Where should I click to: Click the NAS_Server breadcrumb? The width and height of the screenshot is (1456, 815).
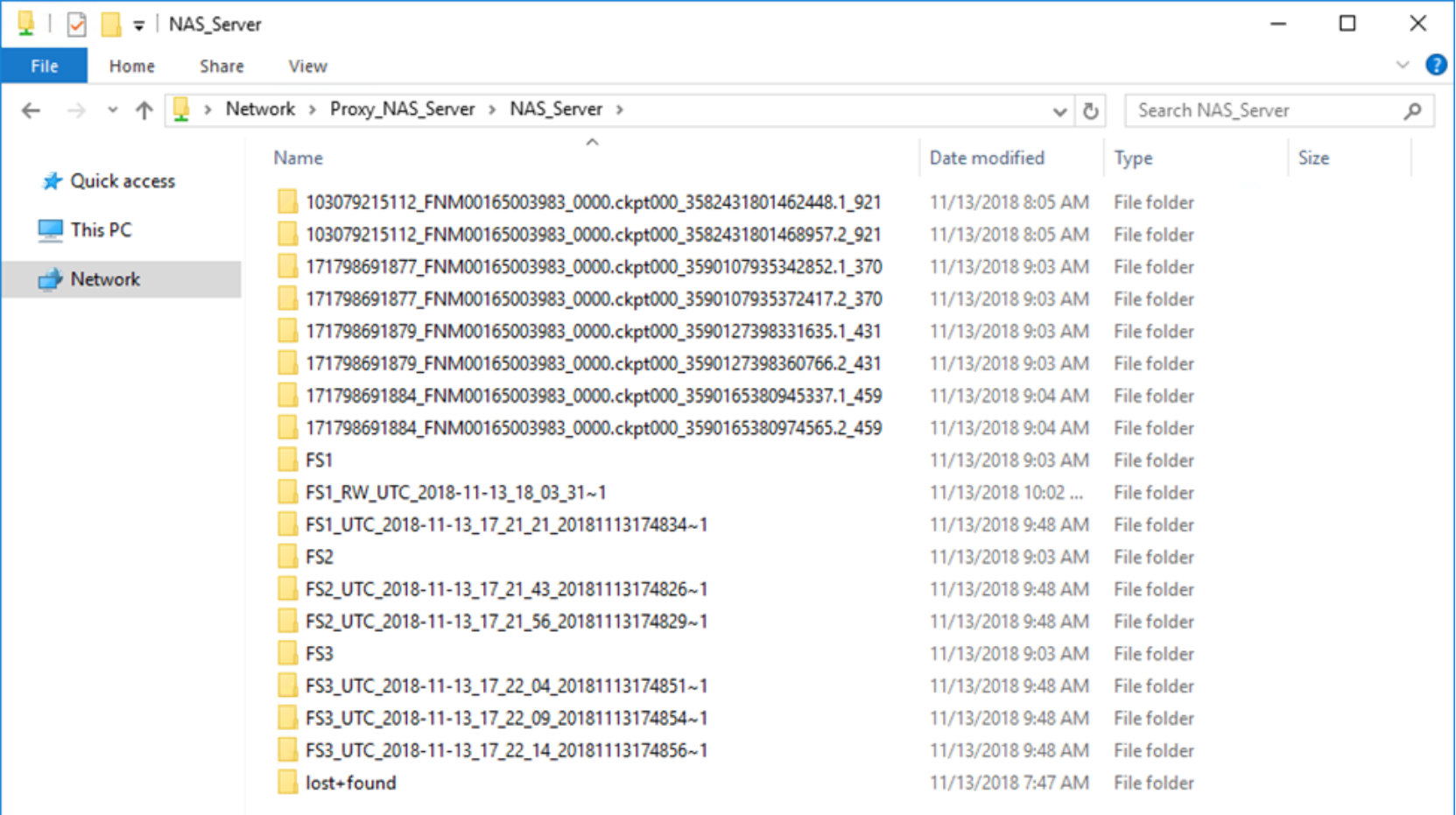point(556,109)
